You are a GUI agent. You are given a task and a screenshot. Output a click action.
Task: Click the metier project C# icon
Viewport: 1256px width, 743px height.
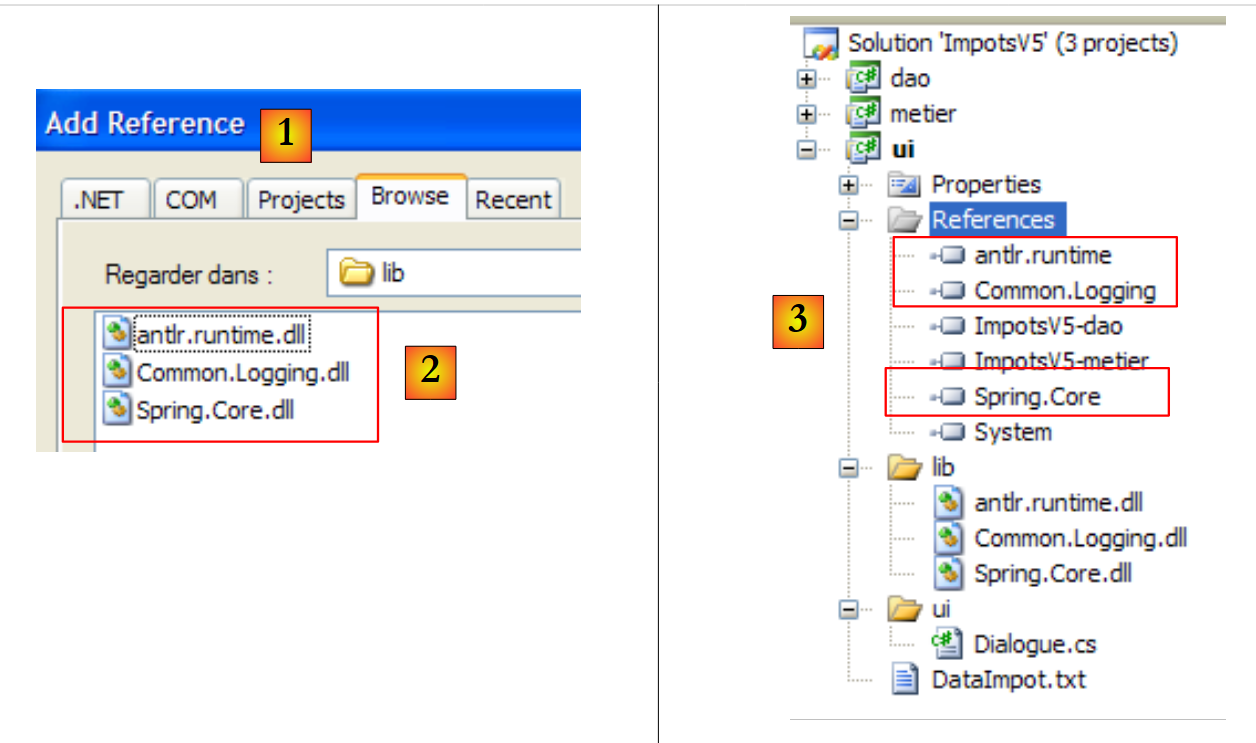pos(862,114)
